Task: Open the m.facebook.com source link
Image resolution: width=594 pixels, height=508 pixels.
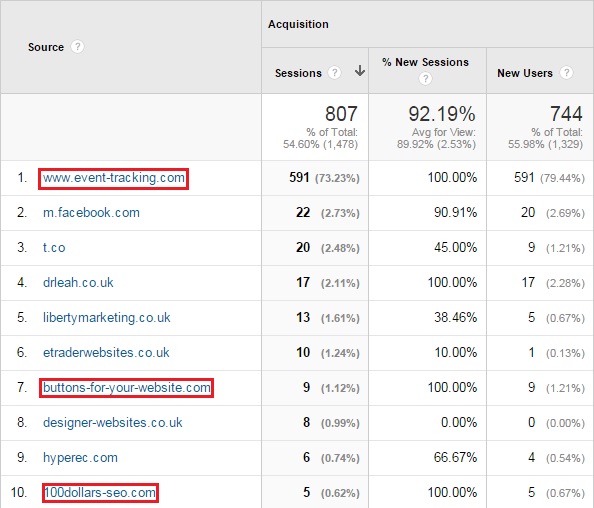Action: pyautogui.click(x=91, y=213)
